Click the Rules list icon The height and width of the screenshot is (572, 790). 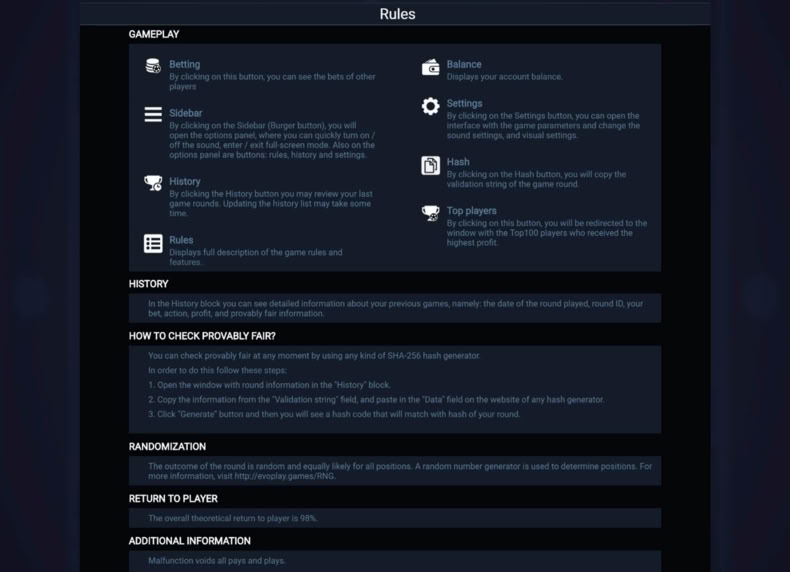153,243
